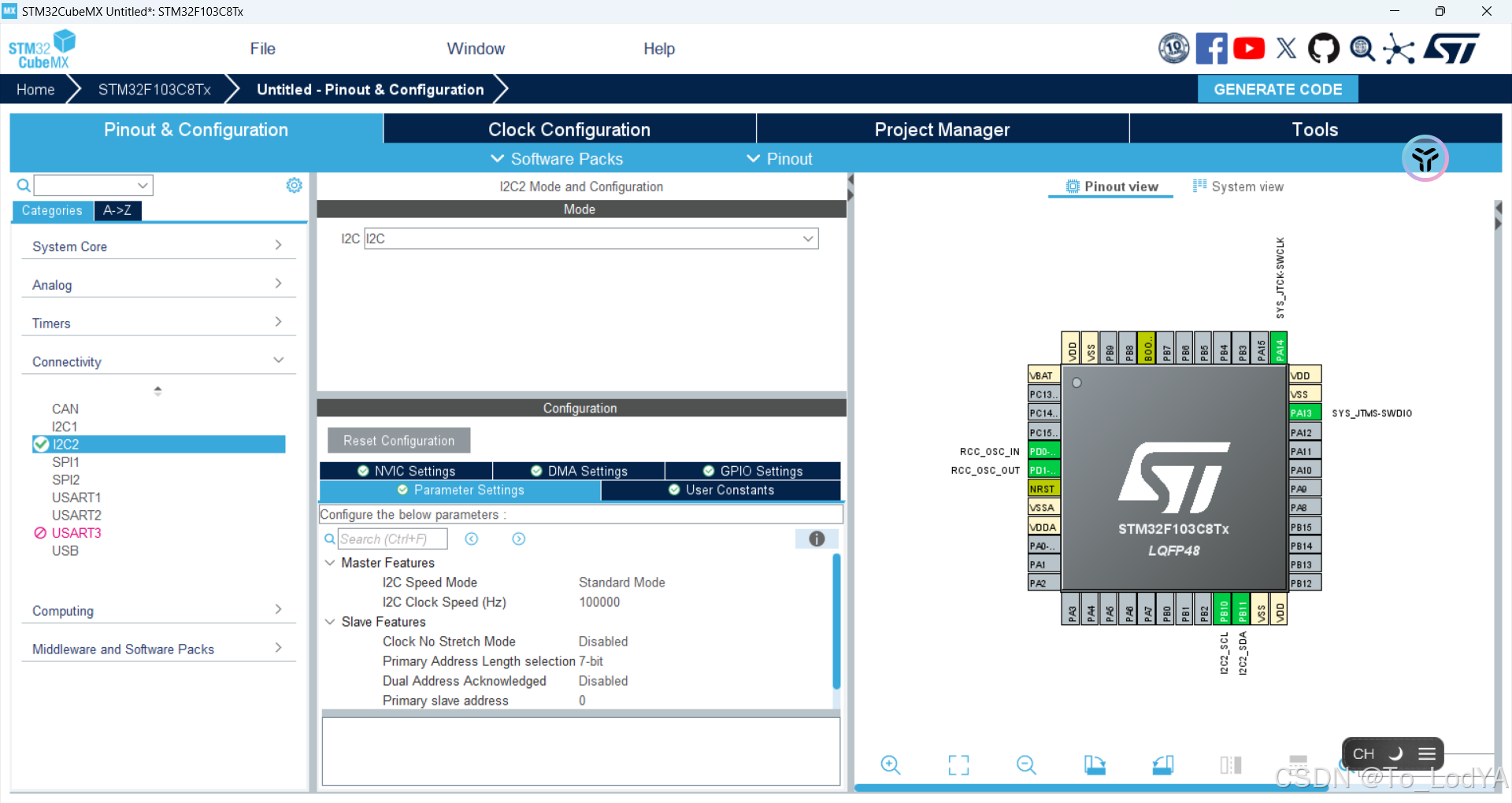The width and height of the screenshot is (1512, 803).
Task: Click the ST logo icon
Action: pos(1451,49)
